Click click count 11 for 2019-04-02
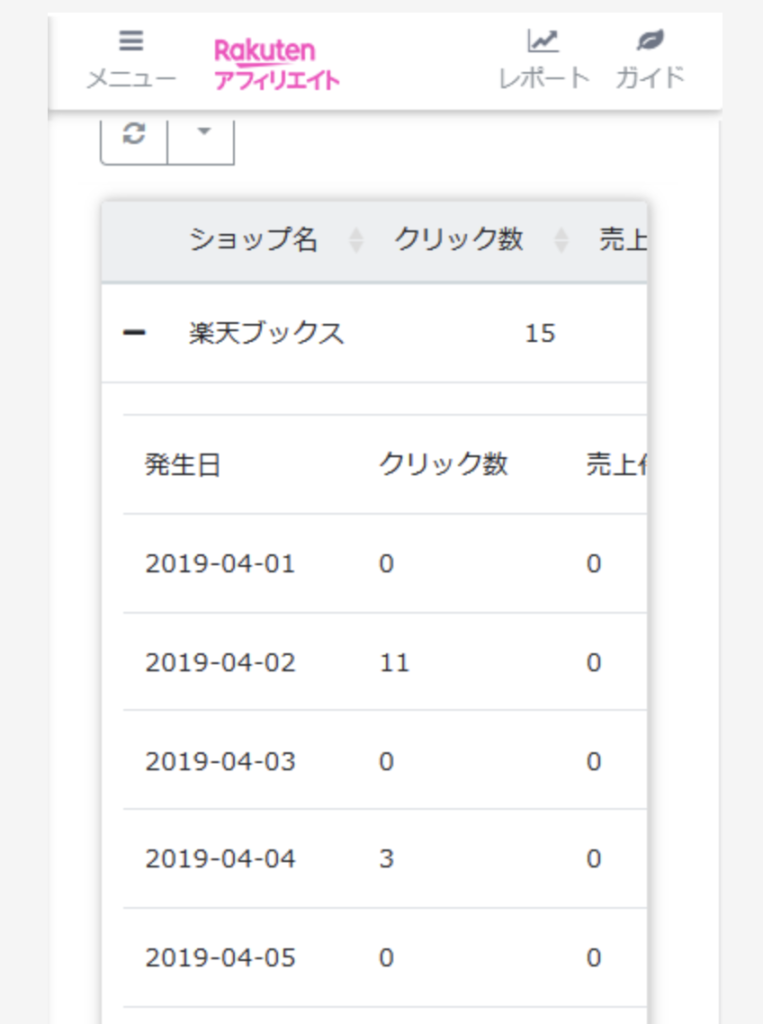 pos(395,663)
